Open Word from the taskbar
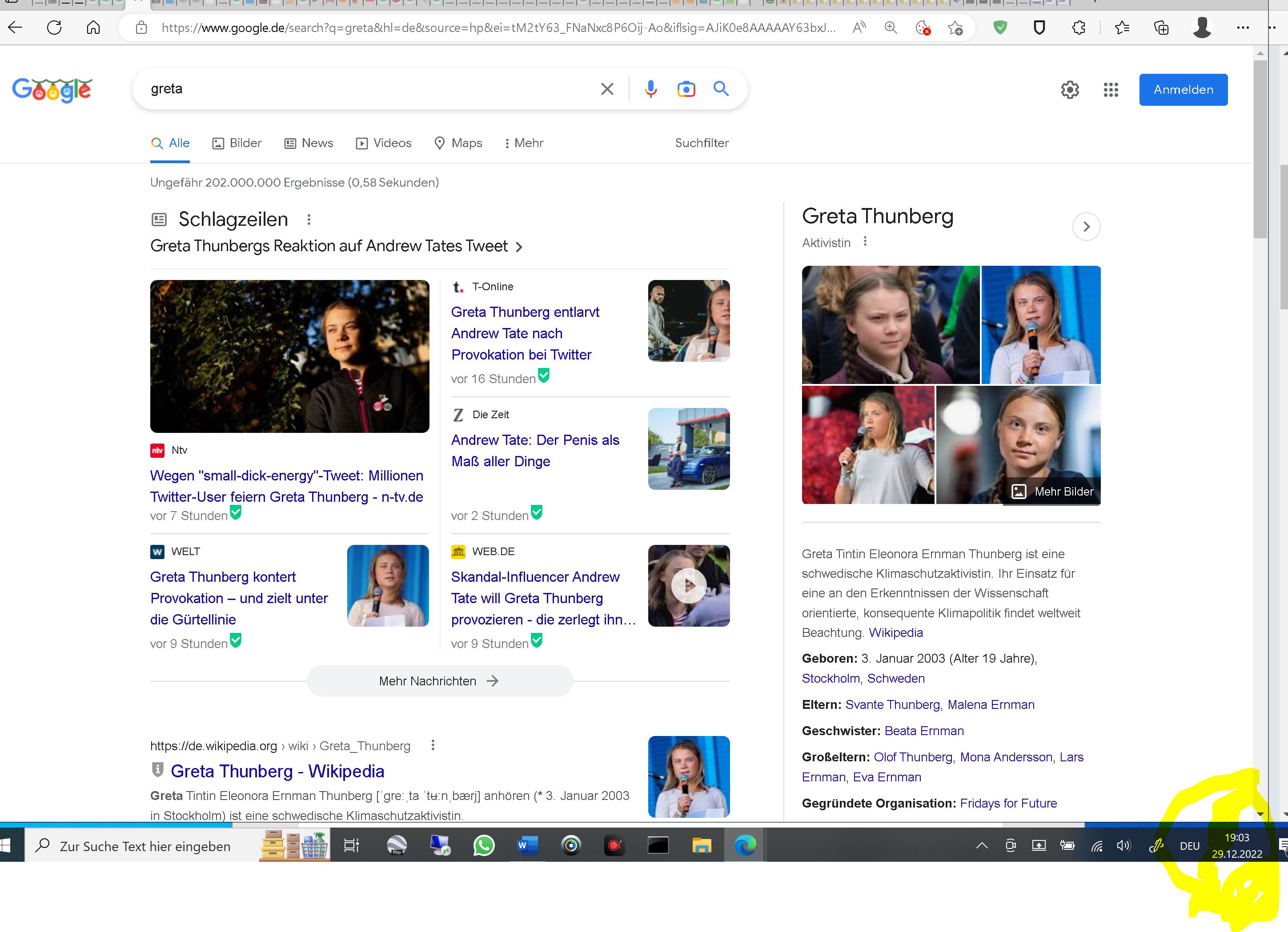Image resolution: width=1288 pixels, height=932 pixels. [x=527, y=846]
